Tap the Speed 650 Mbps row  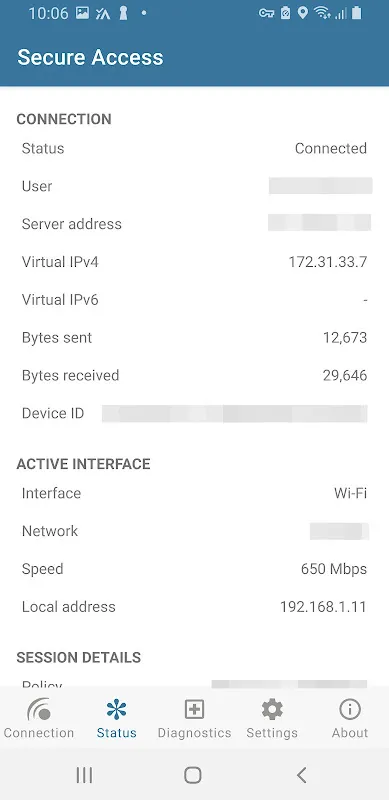pos(194,569)
